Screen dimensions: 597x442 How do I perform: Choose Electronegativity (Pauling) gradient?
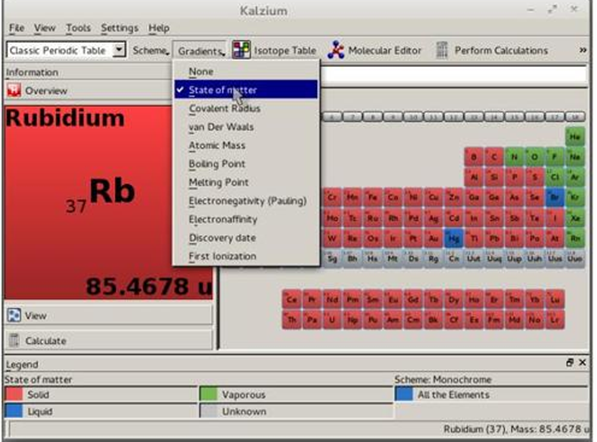246,201
